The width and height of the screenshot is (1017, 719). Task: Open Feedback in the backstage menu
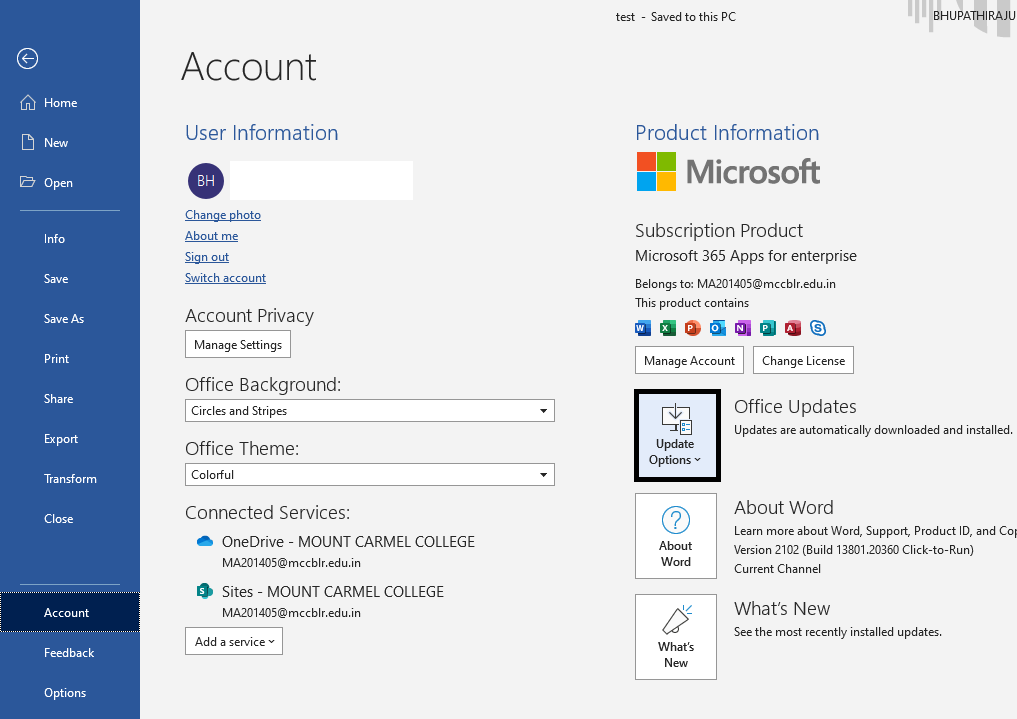70,653
